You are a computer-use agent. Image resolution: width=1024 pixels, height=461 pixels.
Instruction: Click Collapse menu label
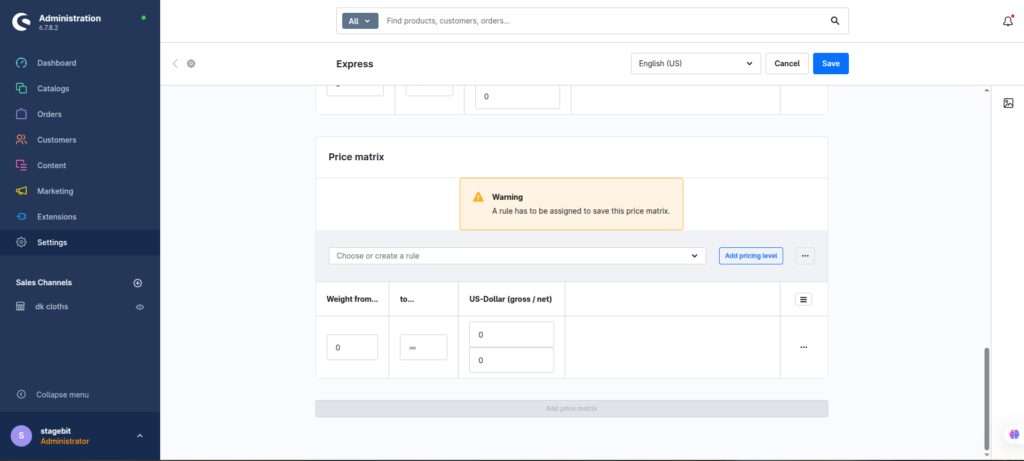63,394
